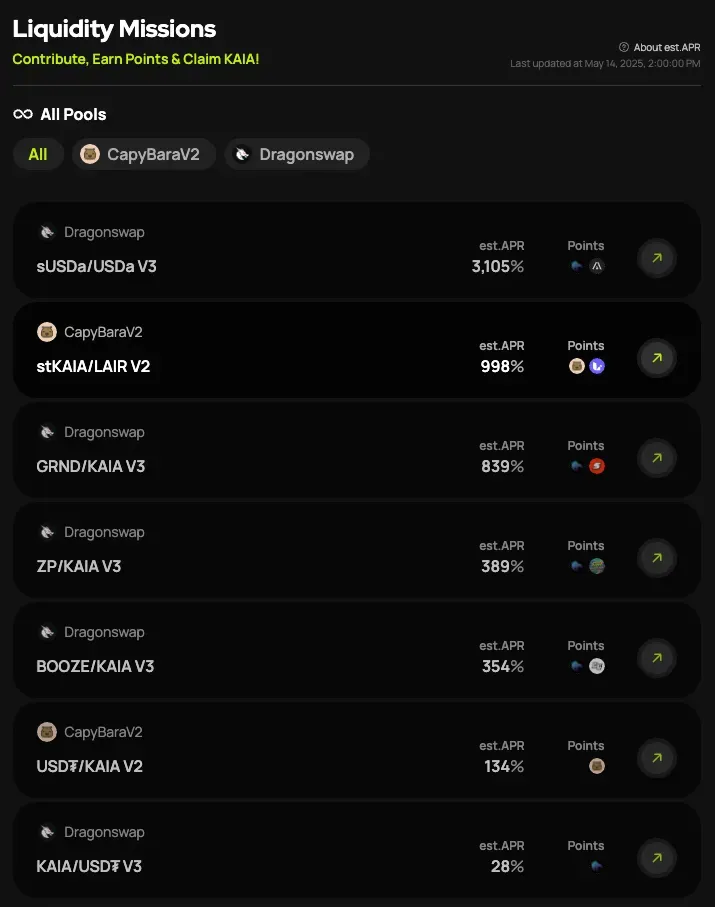Screen dimensions: 715x907
Task: Click the Liquidity Missions heading
Action: (114, 29)
